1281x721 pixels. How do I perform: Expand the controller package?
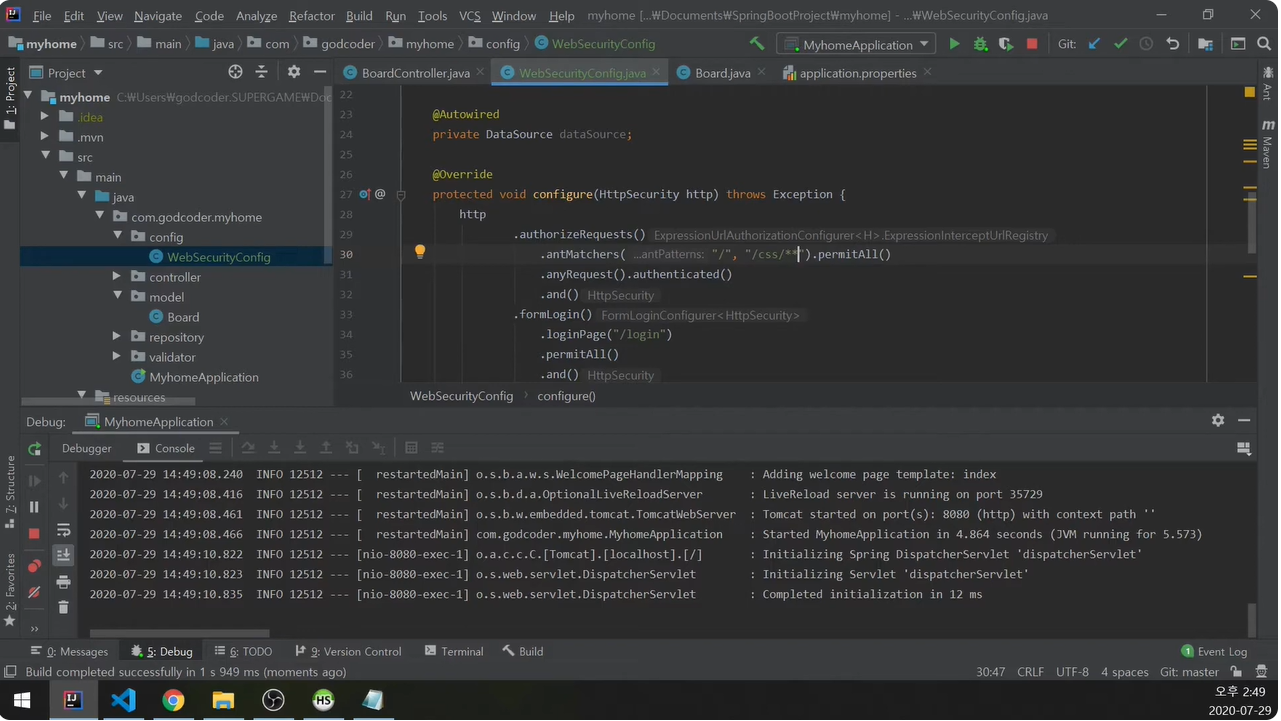pyautogui.click(x=117, y=277)
